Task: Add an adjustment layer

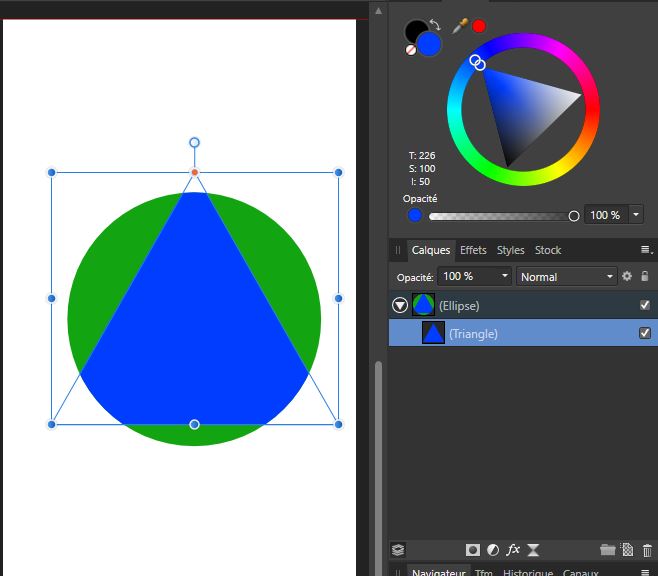Action: pyautogui.click(x=493, y=550)
